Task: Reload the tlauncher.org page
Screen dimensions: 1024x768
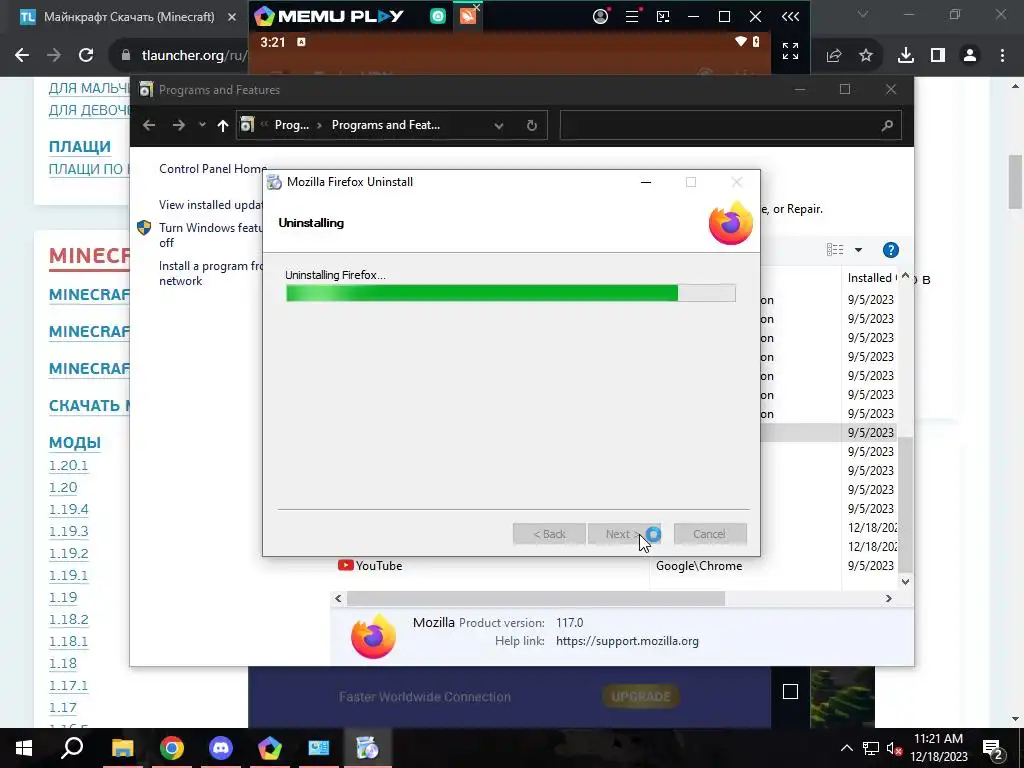Action: click(x=86, y=56)
